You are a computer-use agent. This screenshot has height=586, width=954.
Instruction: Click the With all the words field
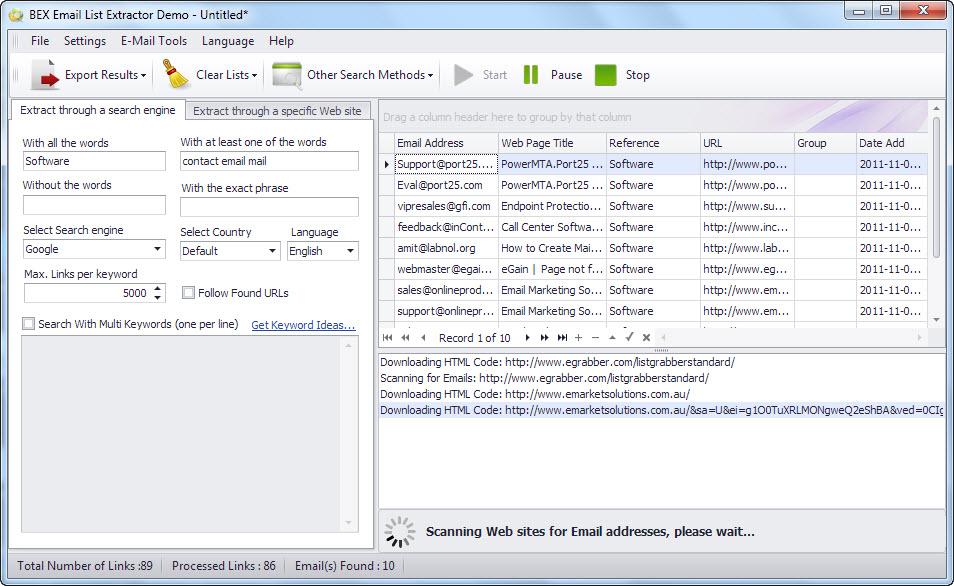point(94,161)
